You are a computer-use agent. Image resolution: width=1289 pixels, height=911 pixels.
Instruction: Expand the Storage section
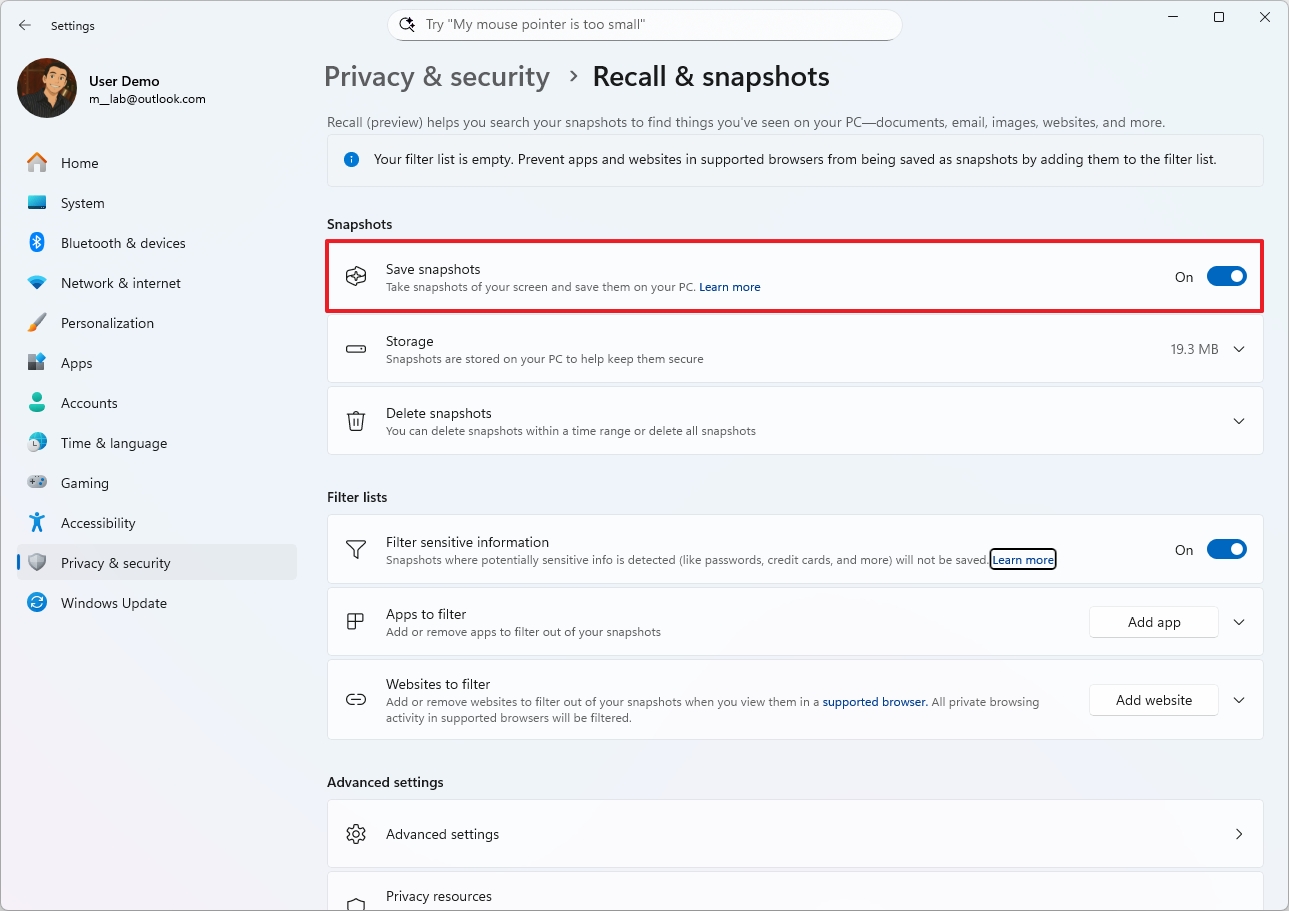1239,349
